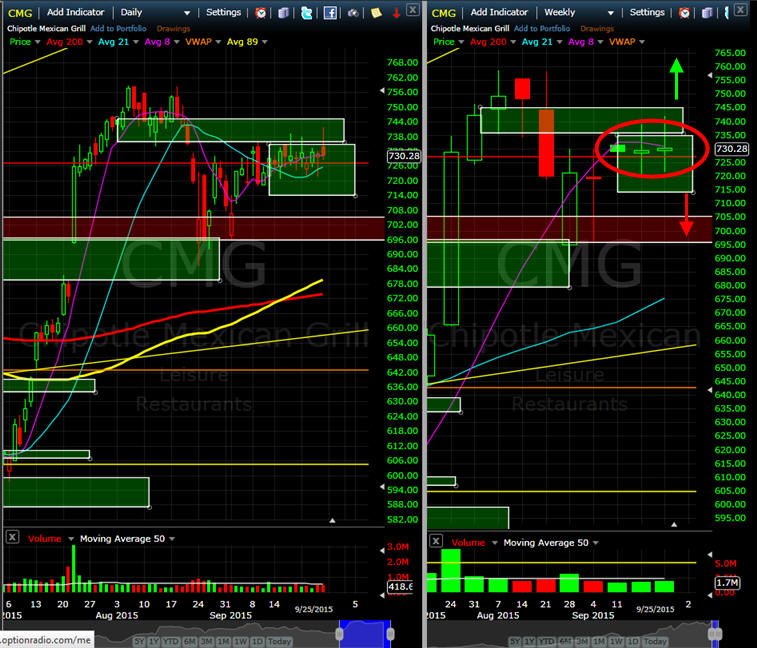Viewport: 757px width, 648px height.
Task: Open the yellow sticky note icon
Action: click(x=376, y=13)
